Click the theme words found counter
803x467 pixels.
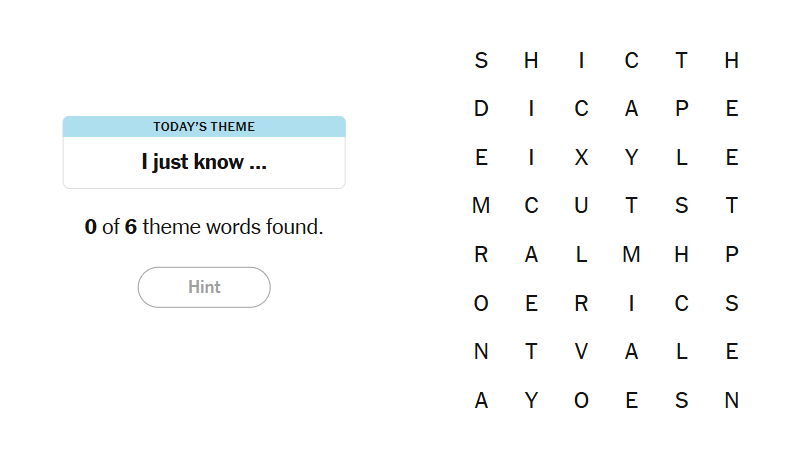(204, 227)
